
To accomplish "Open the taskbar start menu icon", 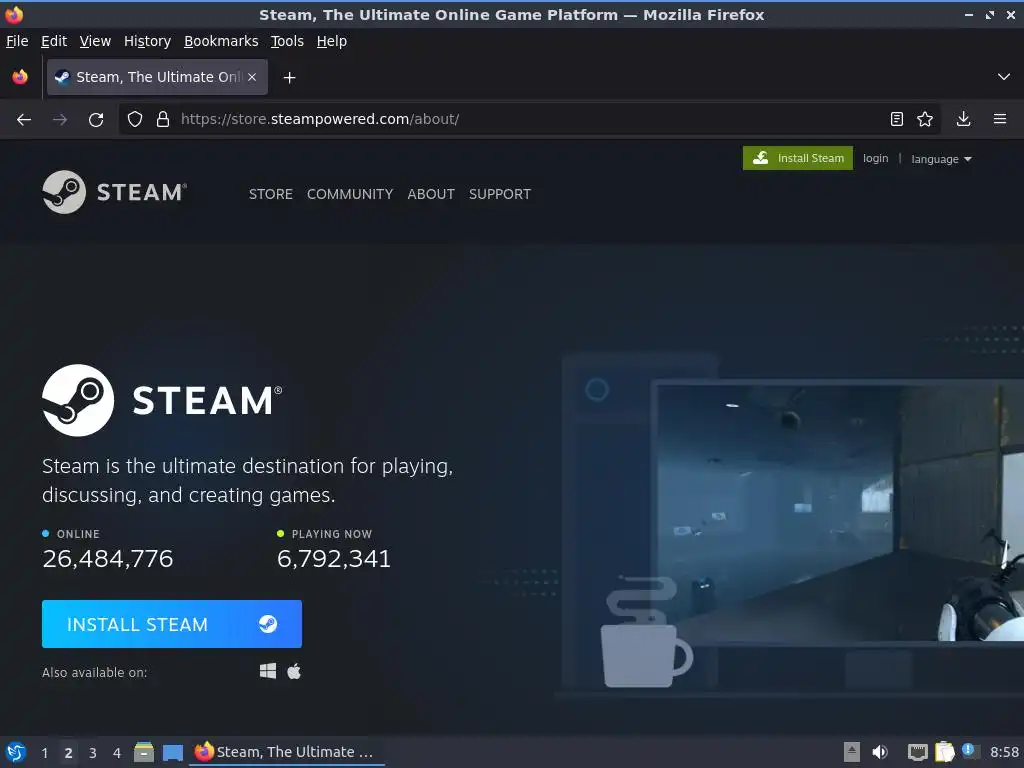I will (16, 752).
